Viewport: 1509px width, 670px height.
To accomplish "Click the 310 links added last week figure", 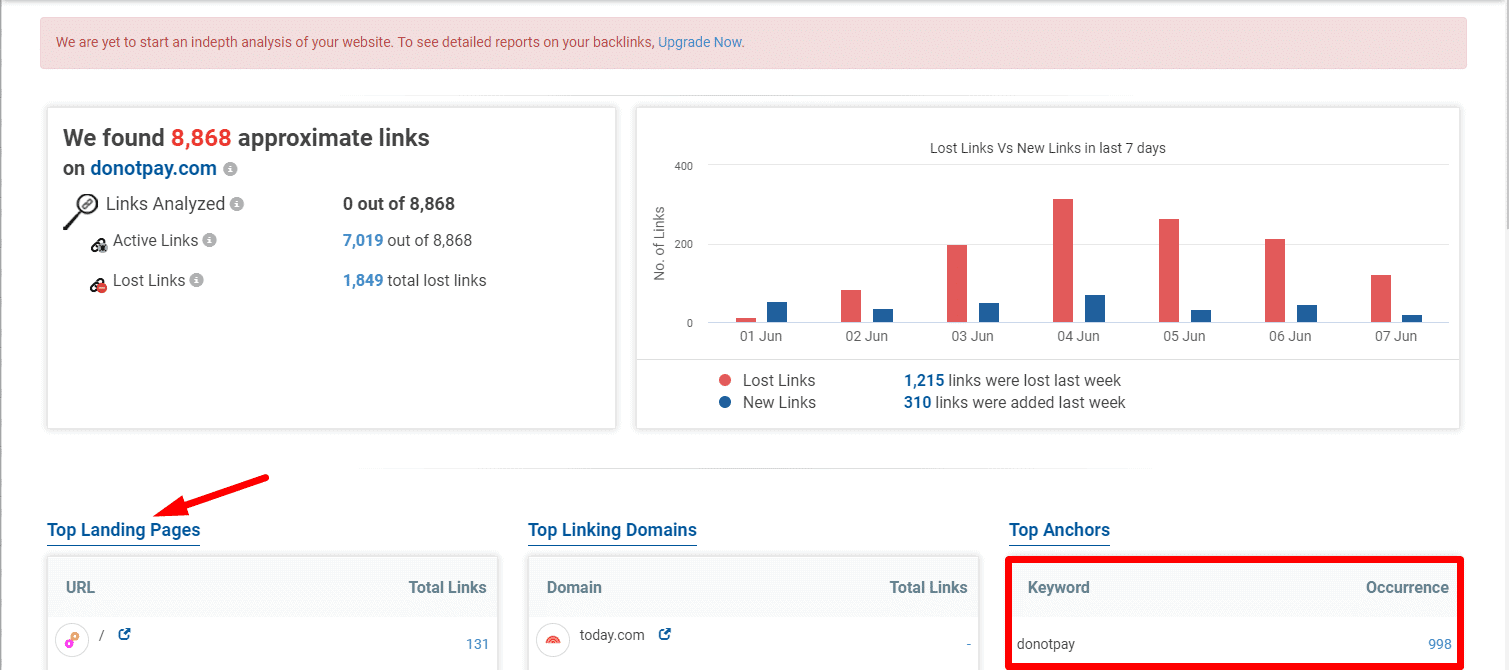I will [x=917, y=402].
